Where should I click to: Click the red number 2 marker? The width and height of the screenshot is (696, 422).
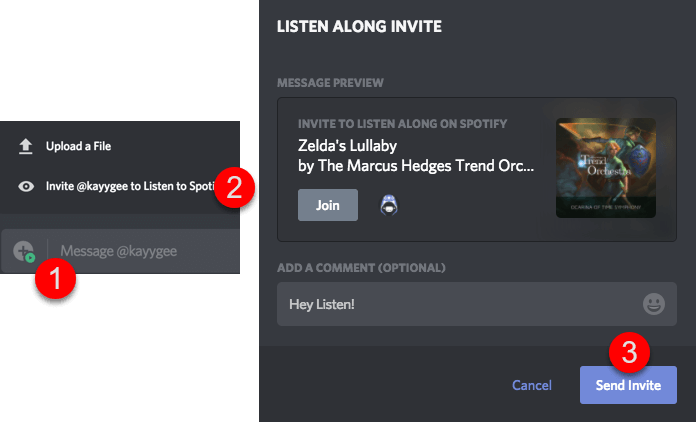[234, 189]
